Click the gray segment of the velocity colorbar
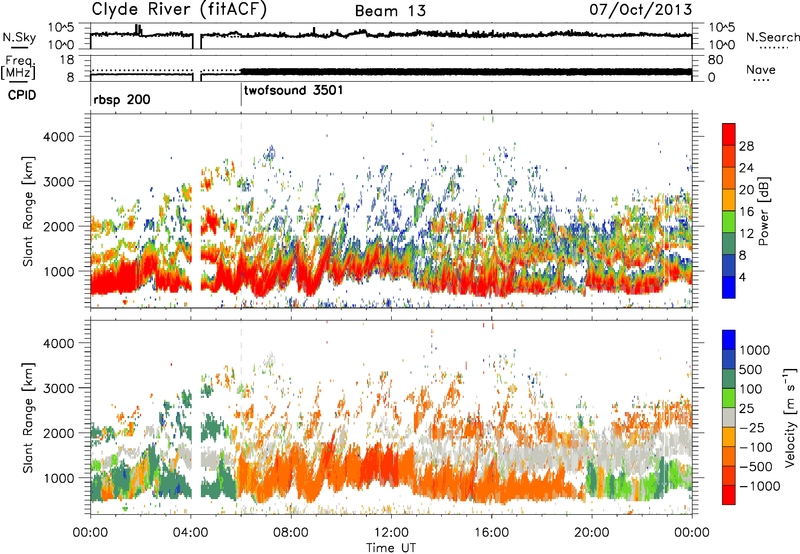This screenshot has width=800, height=554. (x=729, y=417)
